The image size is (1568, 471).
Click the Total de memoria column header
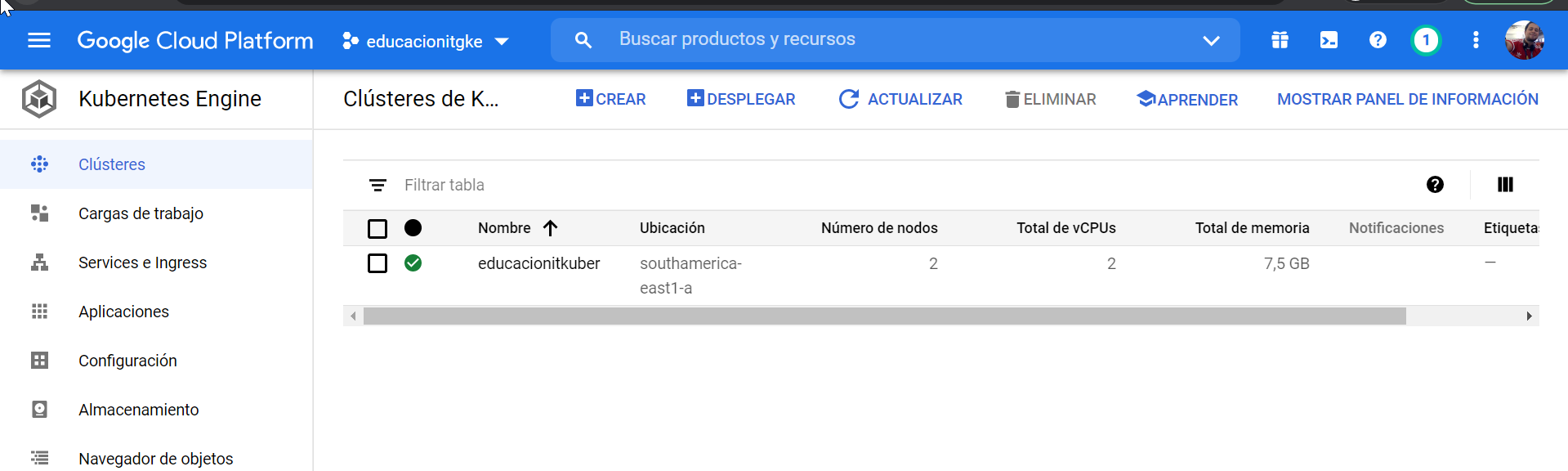1252,228
